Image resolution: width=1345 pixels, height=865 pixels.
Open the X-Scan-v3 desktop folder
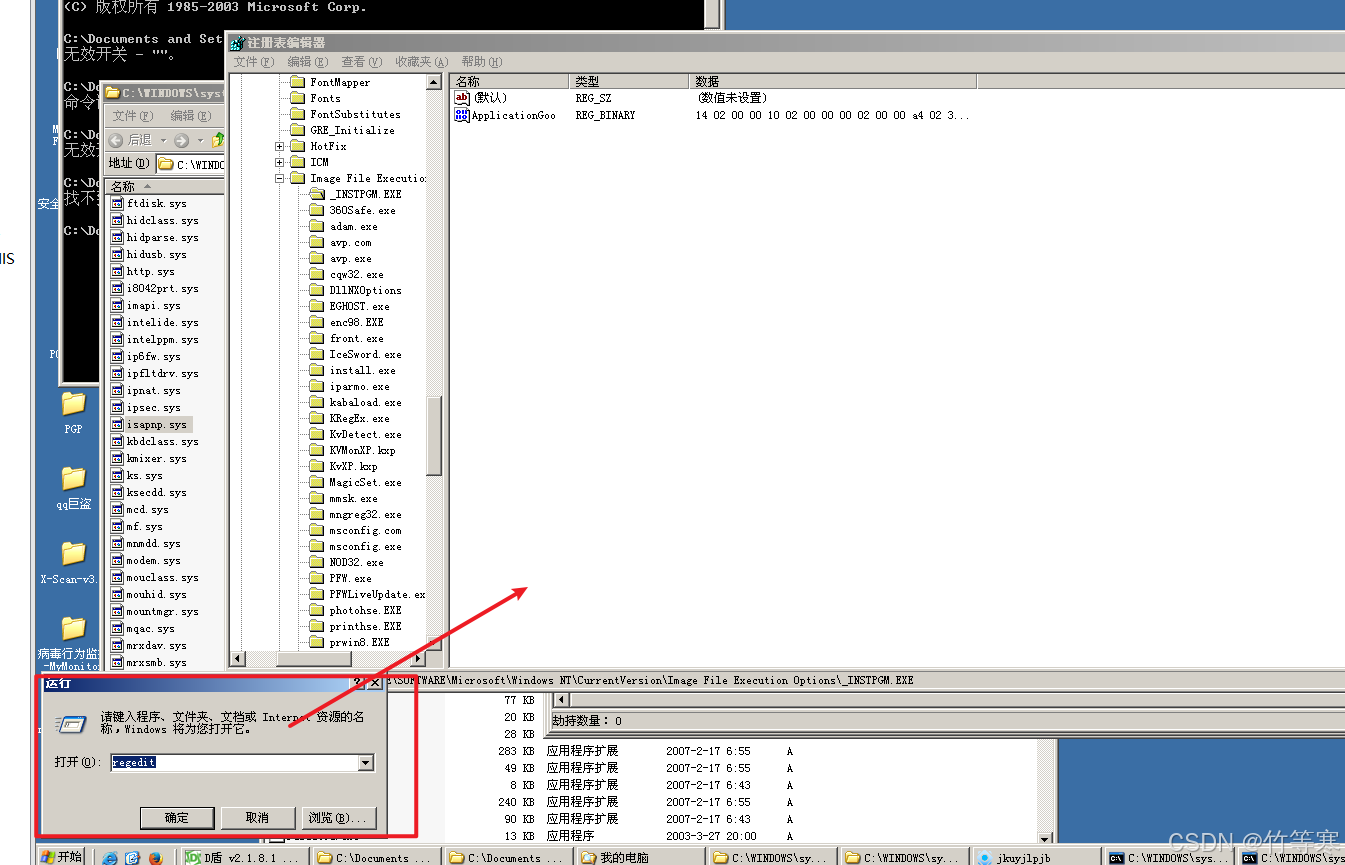tap(73, 554)
